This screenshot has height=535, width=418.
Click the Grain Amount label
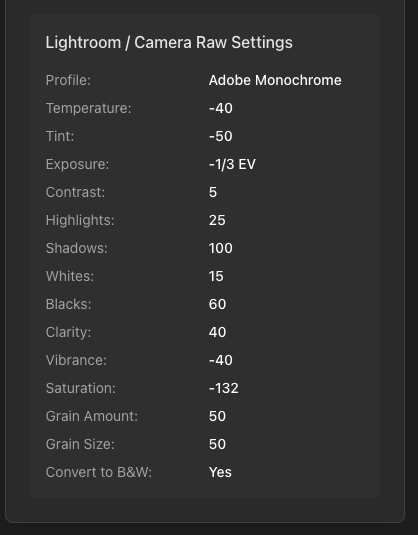click(92, 416)
